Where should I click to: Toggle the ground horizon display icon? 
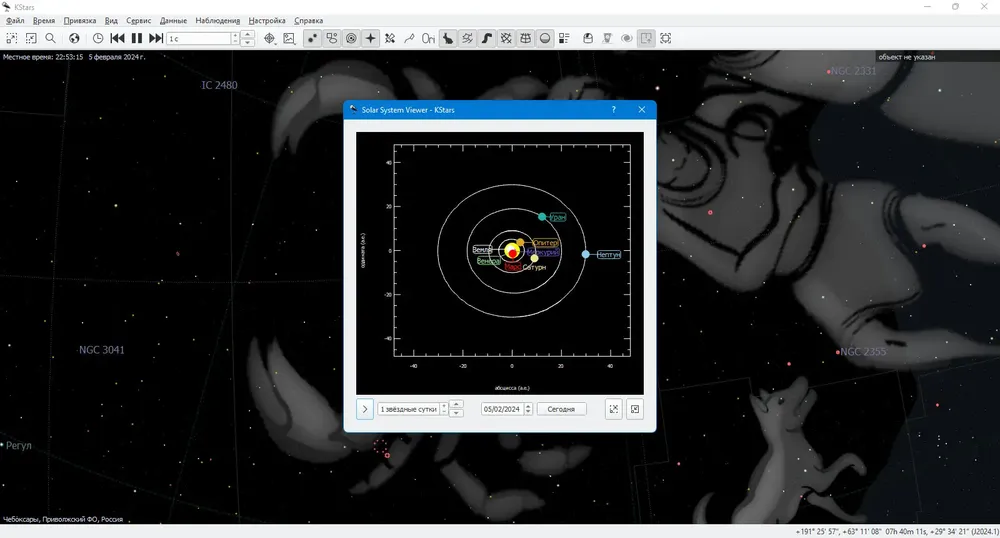[545, 38]
